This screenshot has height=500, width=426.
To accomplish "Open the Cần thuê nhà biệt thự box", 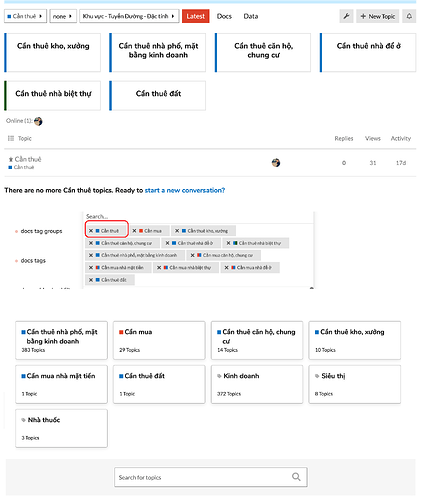I will [52, 96].
